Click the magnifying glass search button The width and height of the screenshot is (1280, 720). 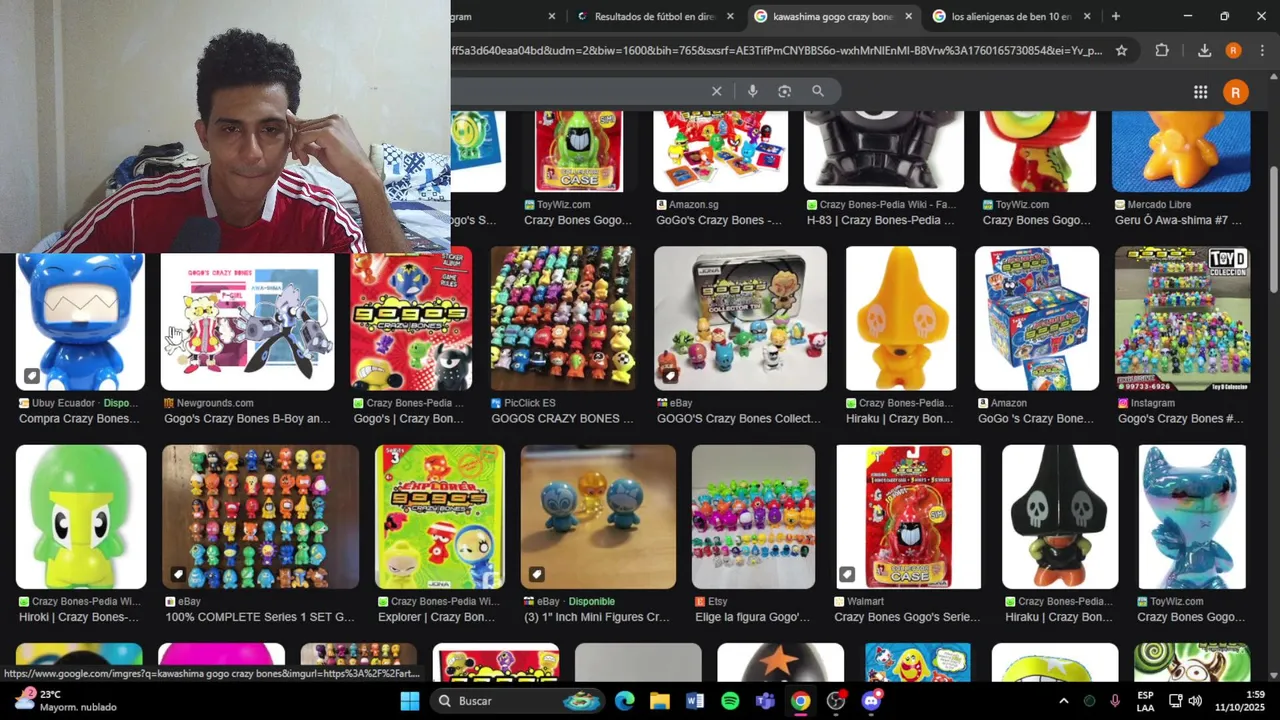click(818, 91)
